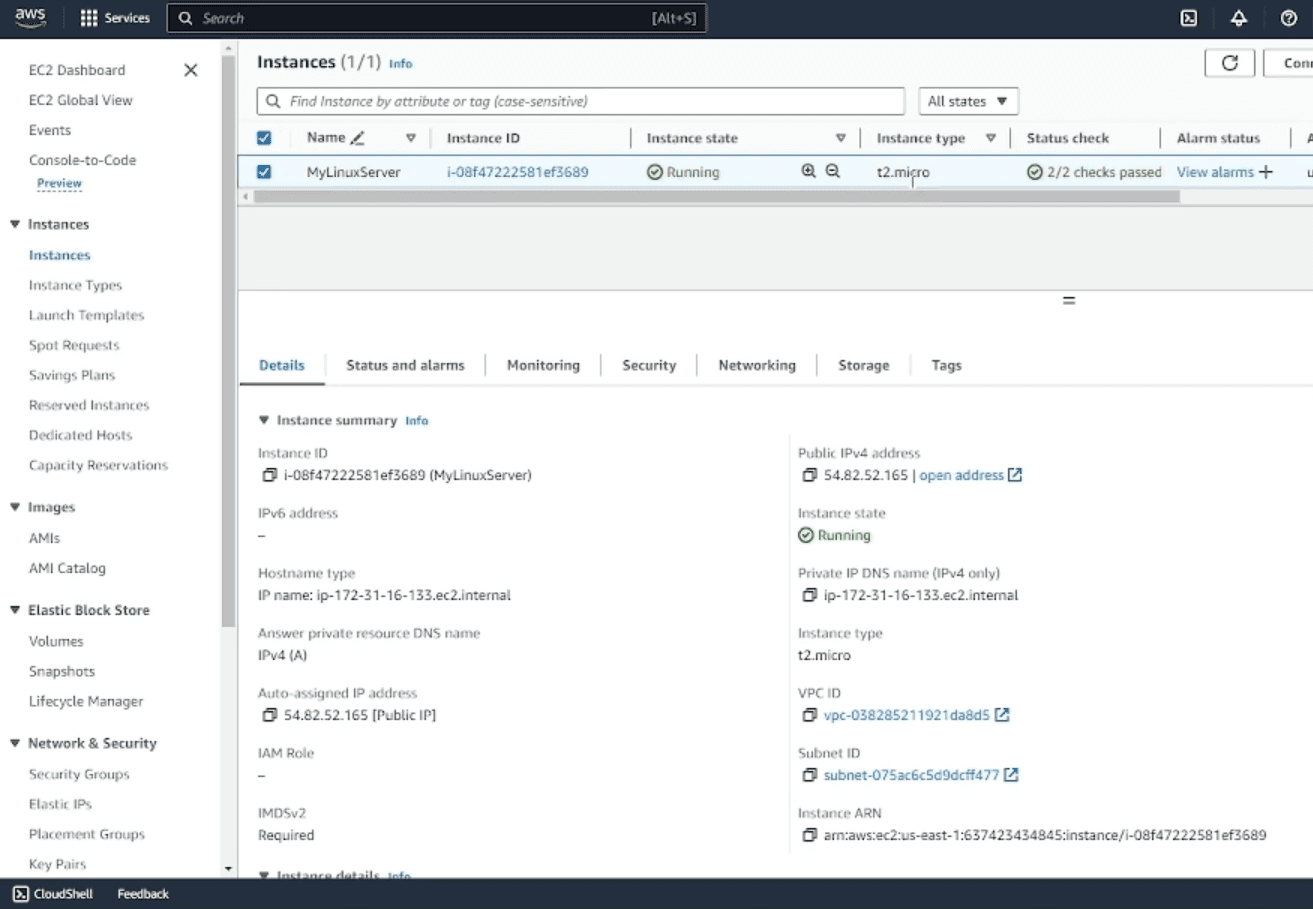Collapse the Network & Security sidebar section

click(x=15, y=743)
